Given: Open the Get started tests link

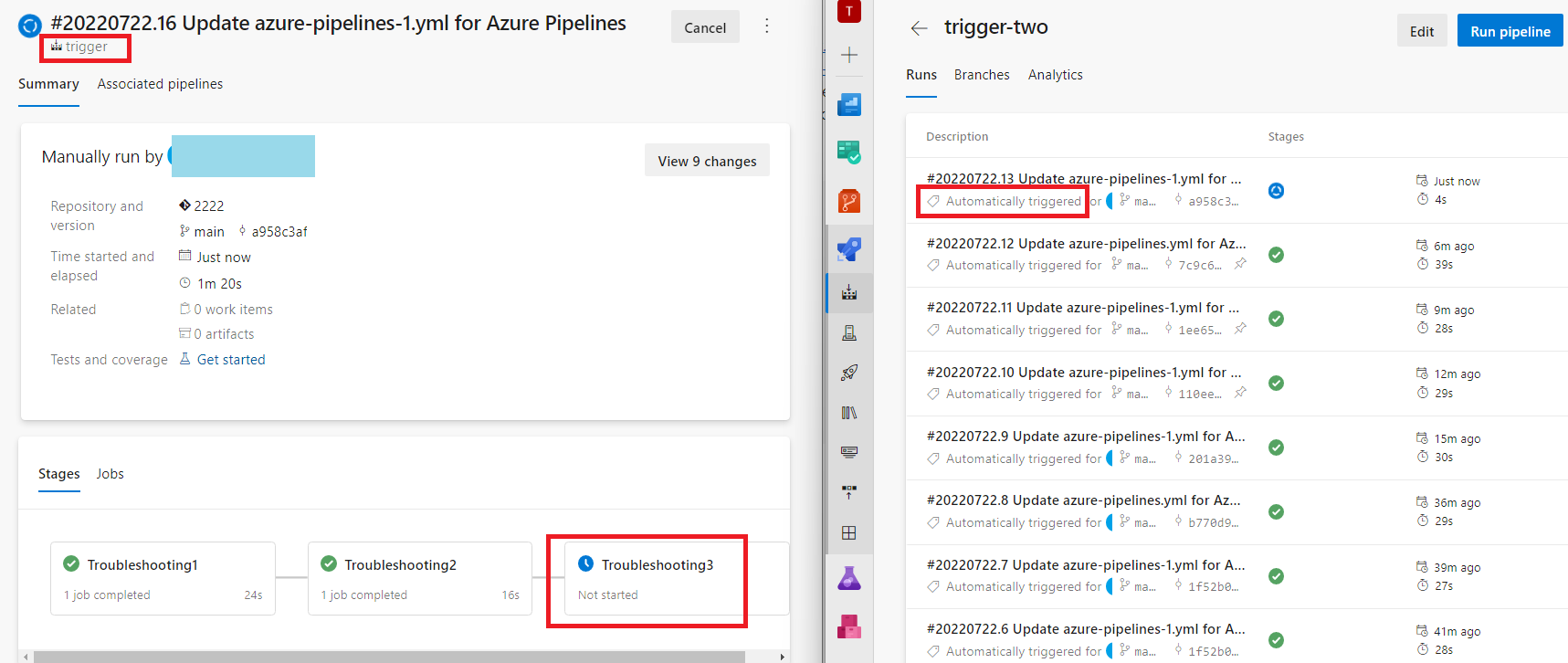Looking at the screenshot, I should (231, 360).
